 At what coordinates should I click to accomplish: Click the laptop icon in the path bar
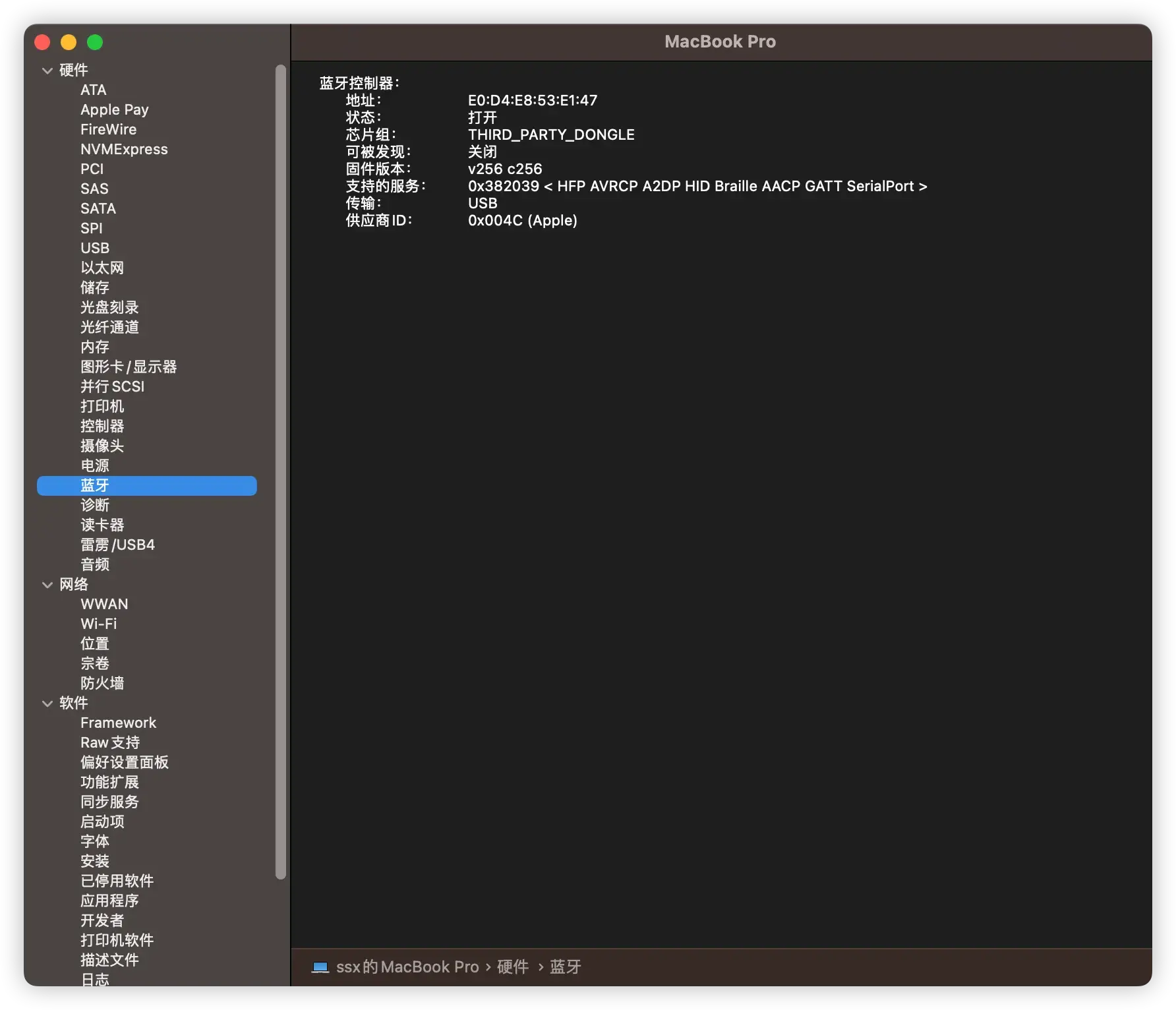320,967
